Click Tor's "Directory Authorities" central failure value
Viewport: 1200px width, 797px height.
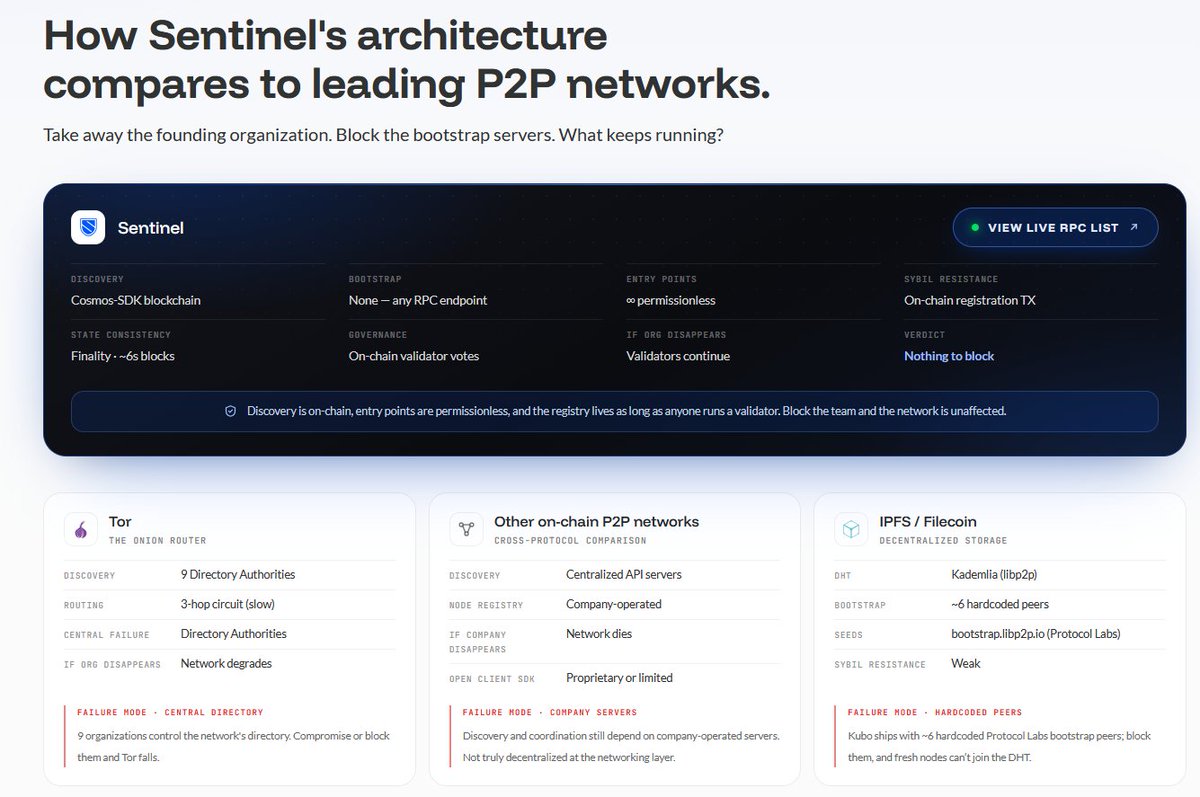pyautogui.click(x=233, y=634)
